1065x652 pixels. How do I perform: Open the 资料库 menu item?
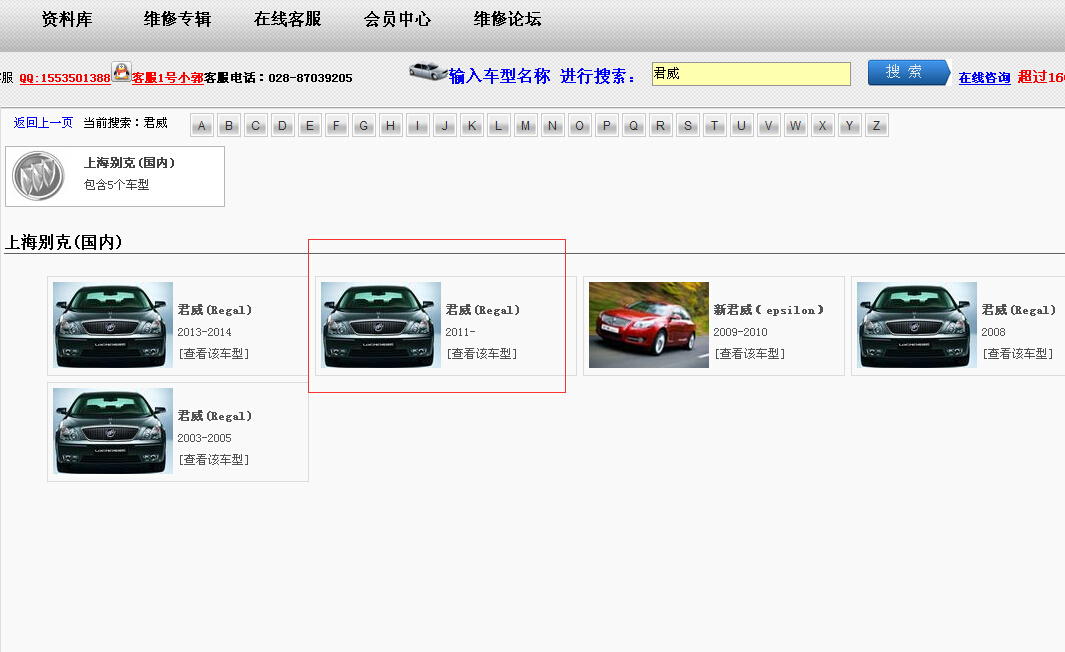click(x=67, y=19)
